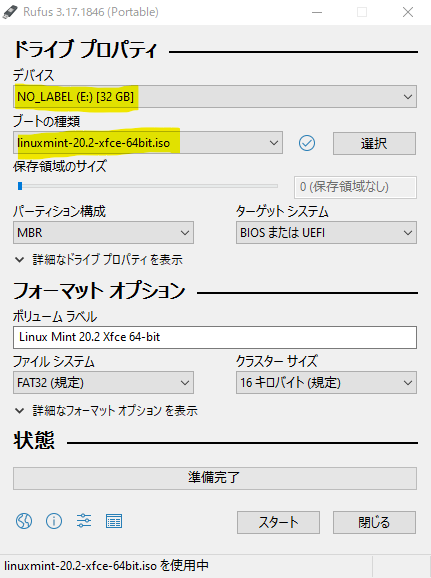The height and width of the screenshot is (578, 431).
Task: Open the パーティション構成 MBR dropdown
Action: tap(103, 233)
